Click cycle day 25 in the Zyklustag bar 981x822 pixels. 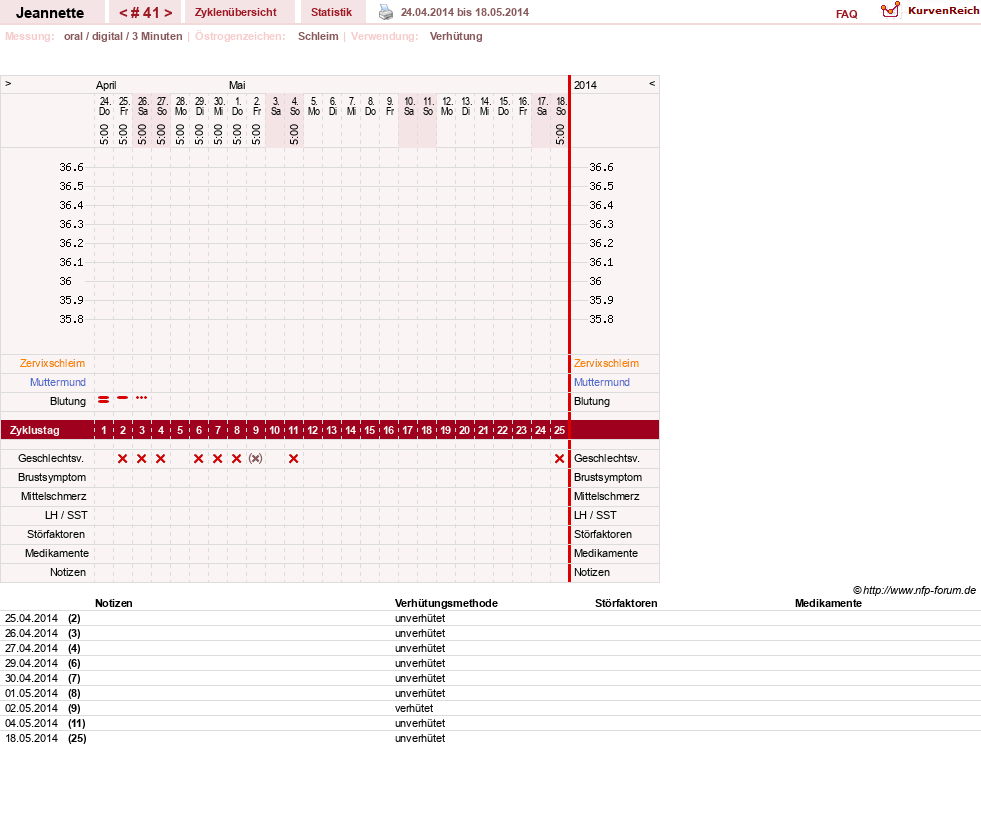559,430
